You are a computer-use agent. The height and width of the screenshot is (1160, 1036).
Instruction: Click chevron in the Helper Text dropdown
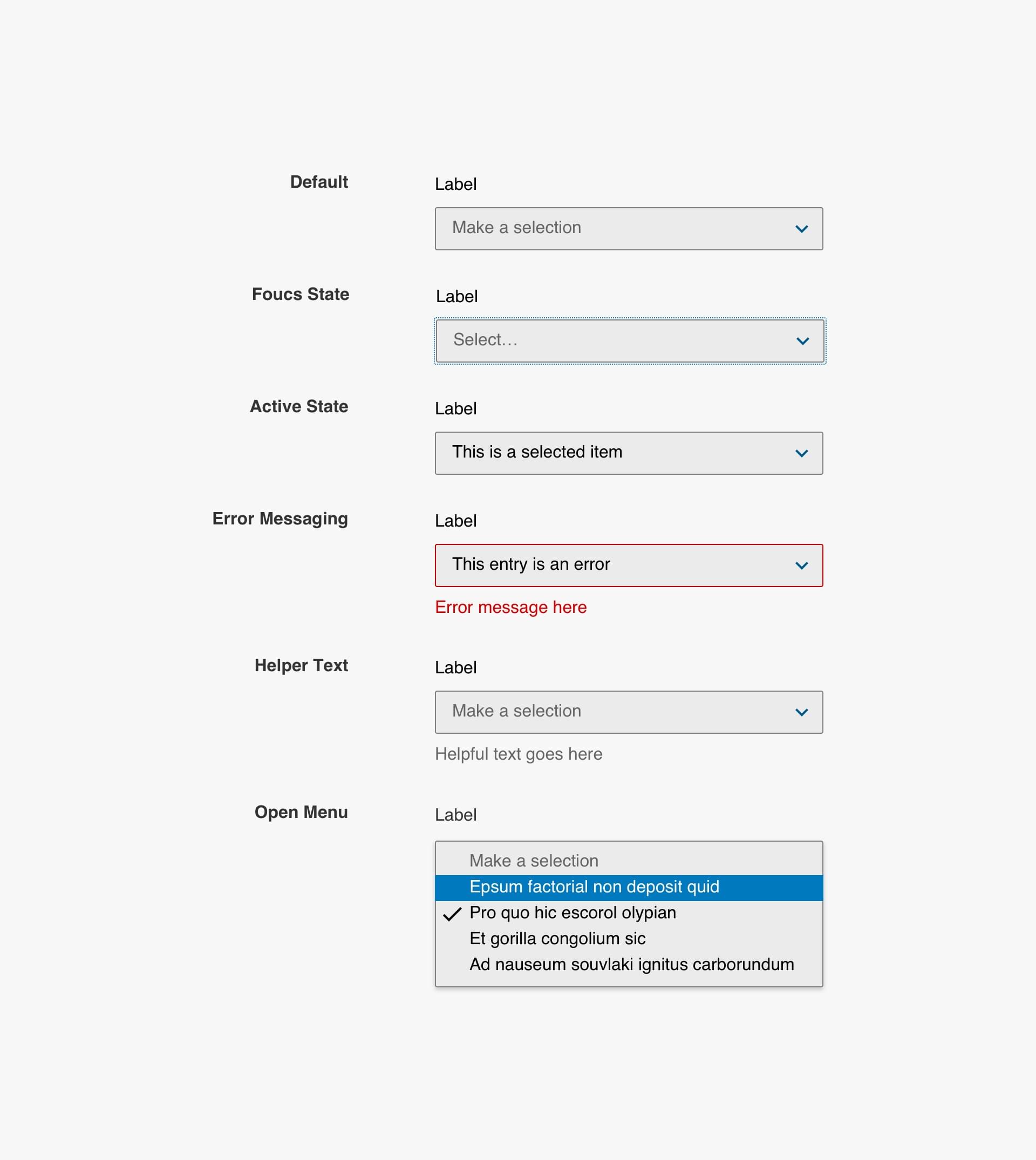(801, 712)
